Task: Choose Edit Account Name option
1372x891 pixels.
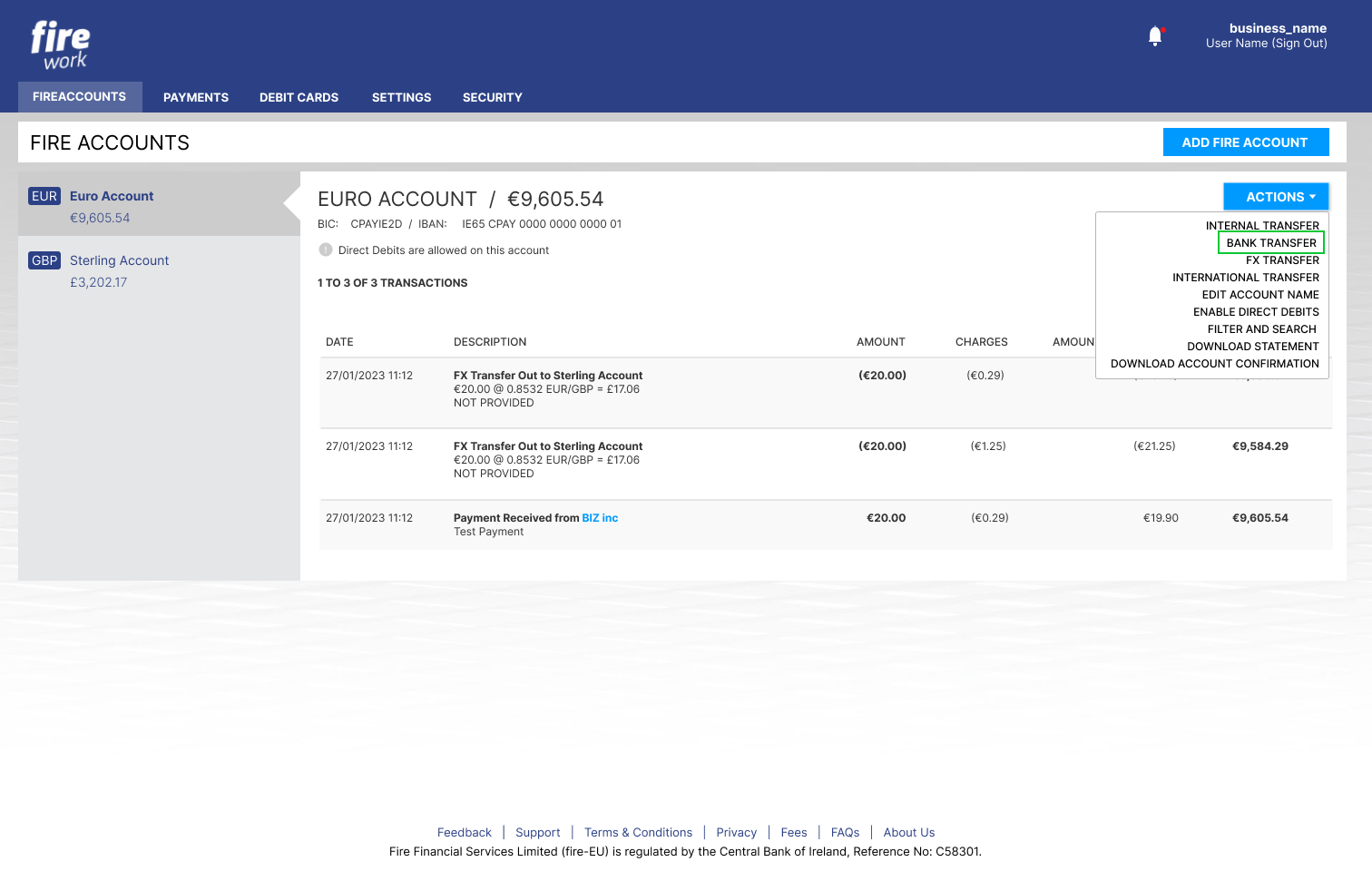Action: pyautogui.click(x=1259, y=295)
